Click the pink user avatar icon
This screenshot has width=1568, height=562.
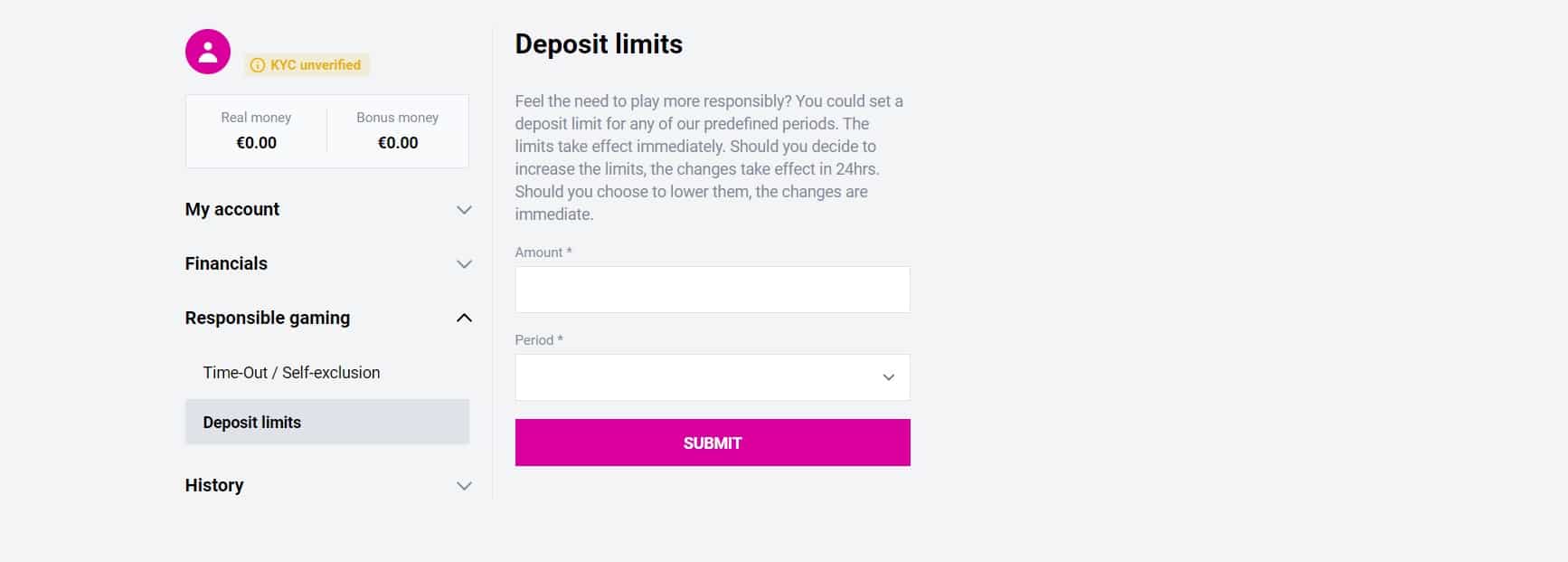(208, 52)
